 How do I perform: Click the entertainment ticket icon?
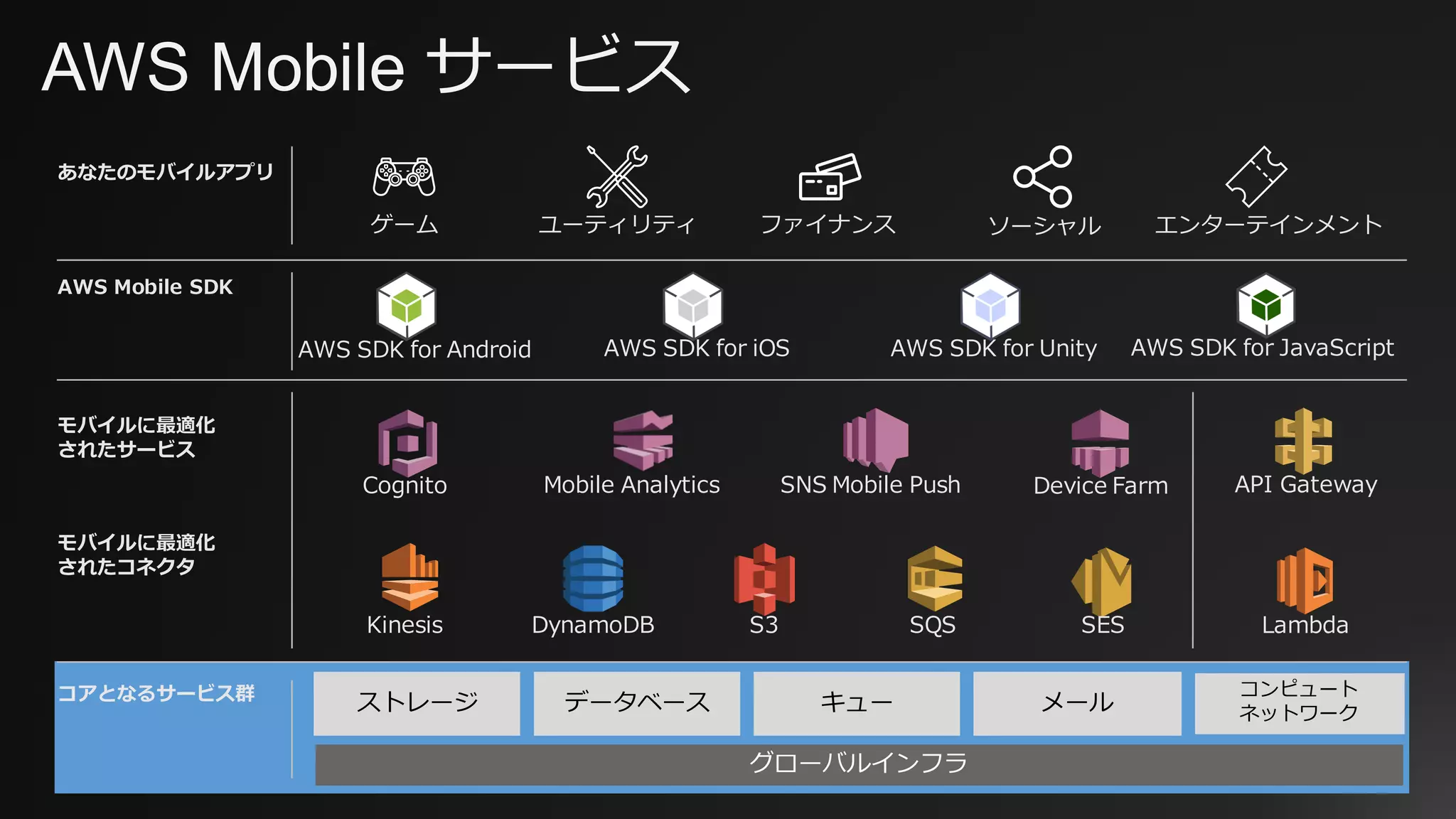[1256, 177]
